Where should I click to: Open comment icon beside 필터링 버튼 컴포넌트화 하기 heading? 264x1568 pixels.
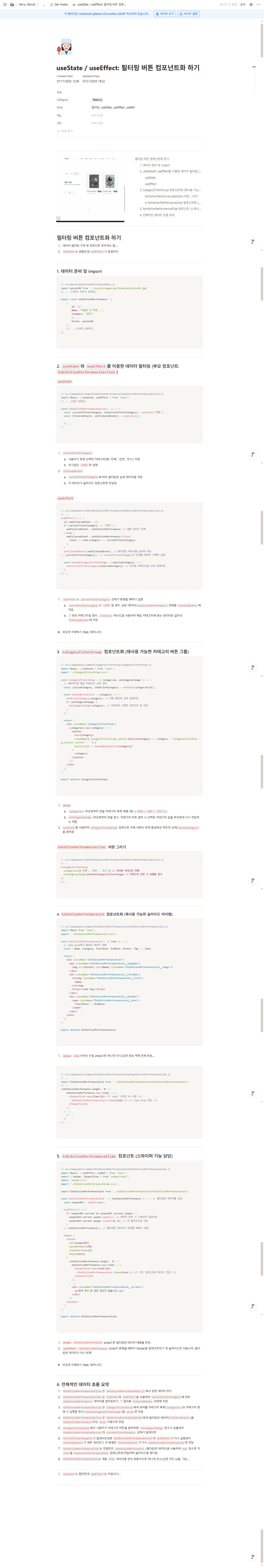pyautogui.click(x=253, y=242)
